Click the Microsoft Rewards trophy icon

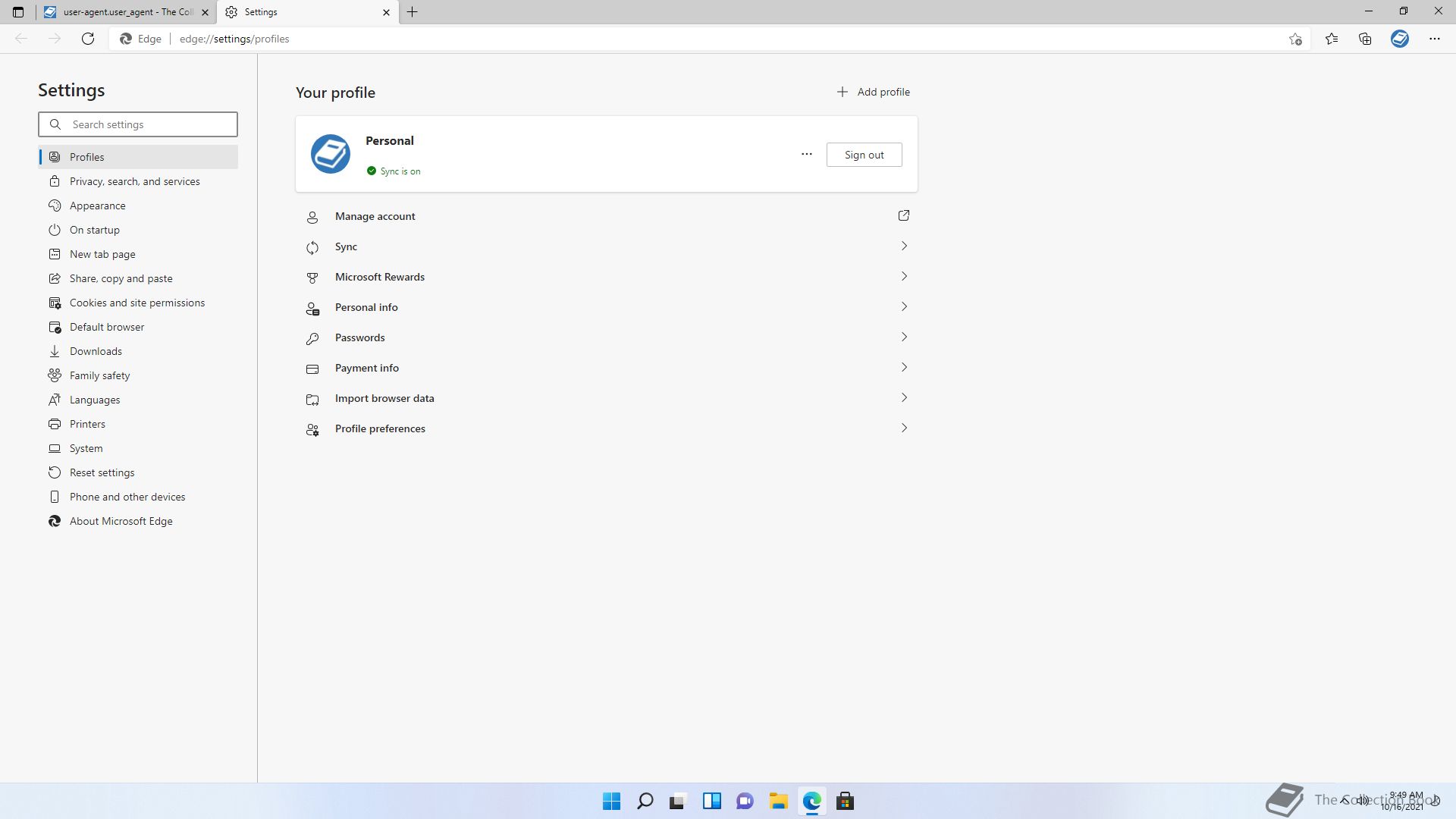coord(312,278)
